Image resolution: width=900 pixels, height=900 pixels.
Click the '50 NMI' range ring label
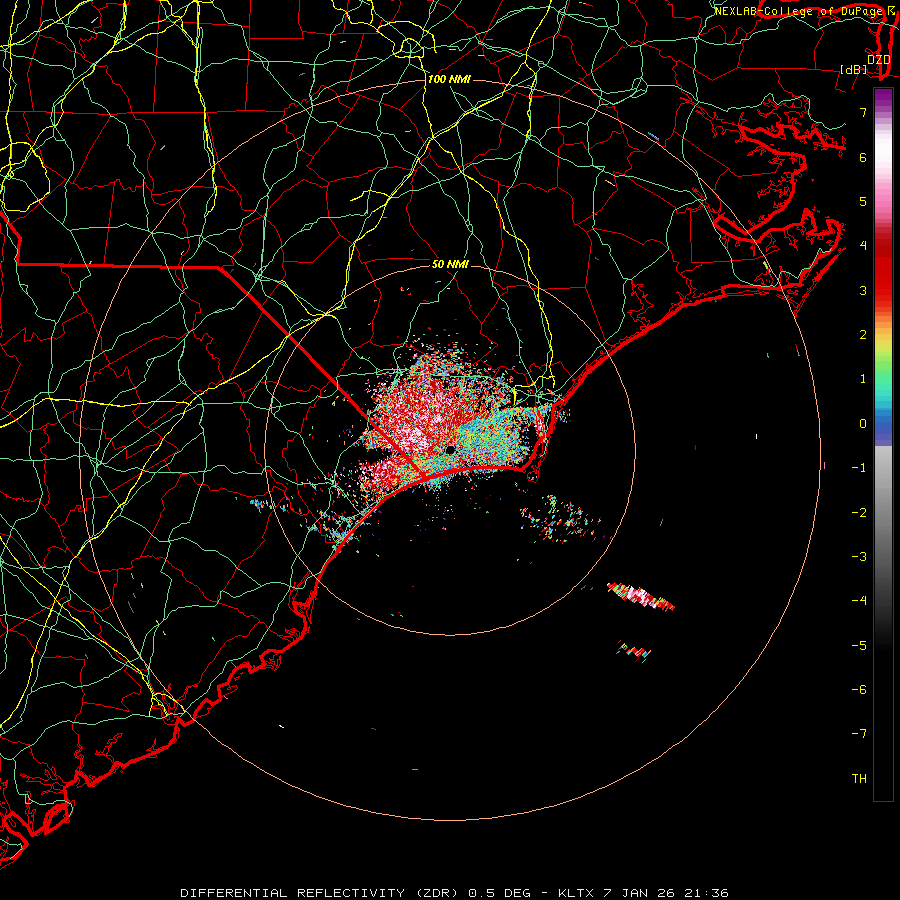click(450, 264)
